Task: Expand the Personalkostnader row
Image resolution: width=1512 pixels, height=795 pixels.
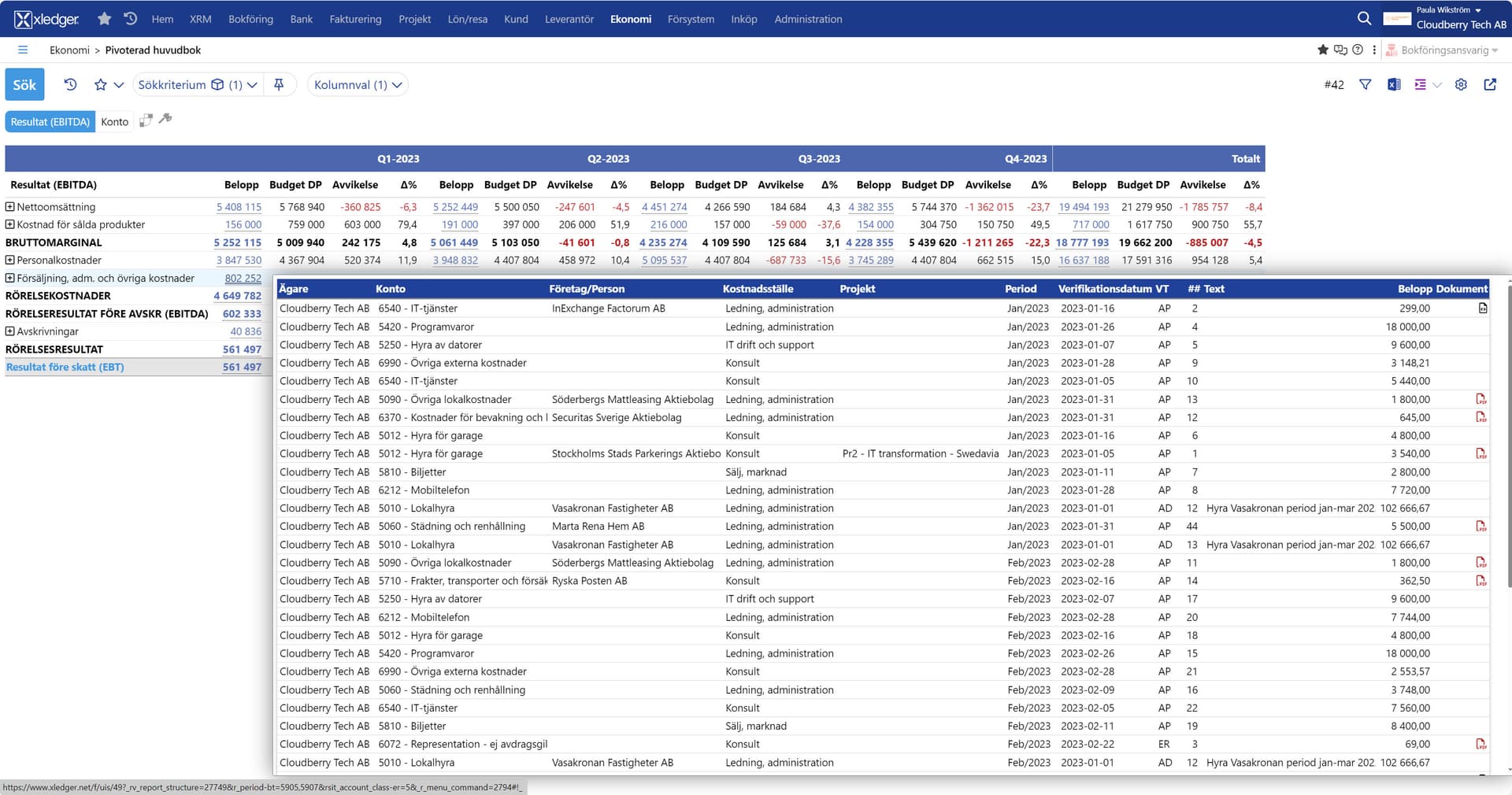Action: coord(10,260)
